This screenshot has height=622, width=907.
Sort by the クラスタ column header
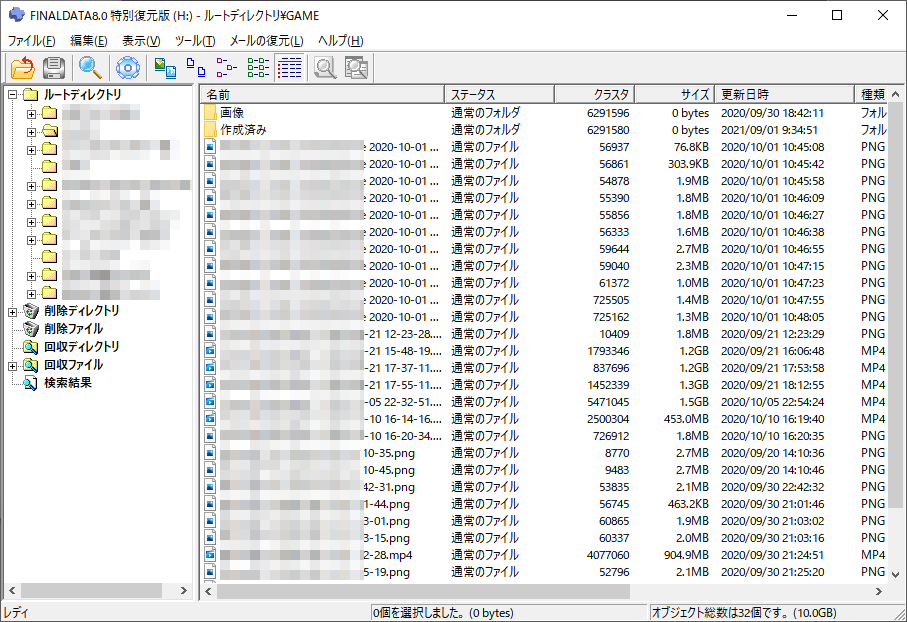click(595, 94)
